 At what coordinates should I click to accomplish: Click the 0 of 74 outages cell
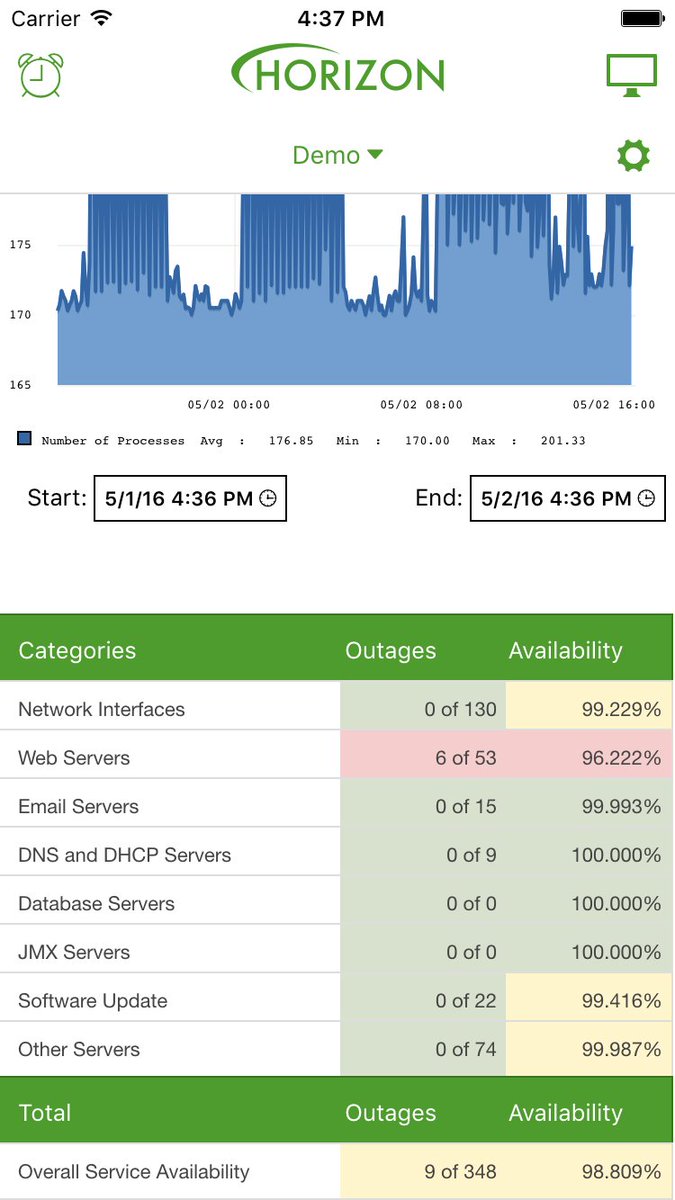coord(423,1050)
